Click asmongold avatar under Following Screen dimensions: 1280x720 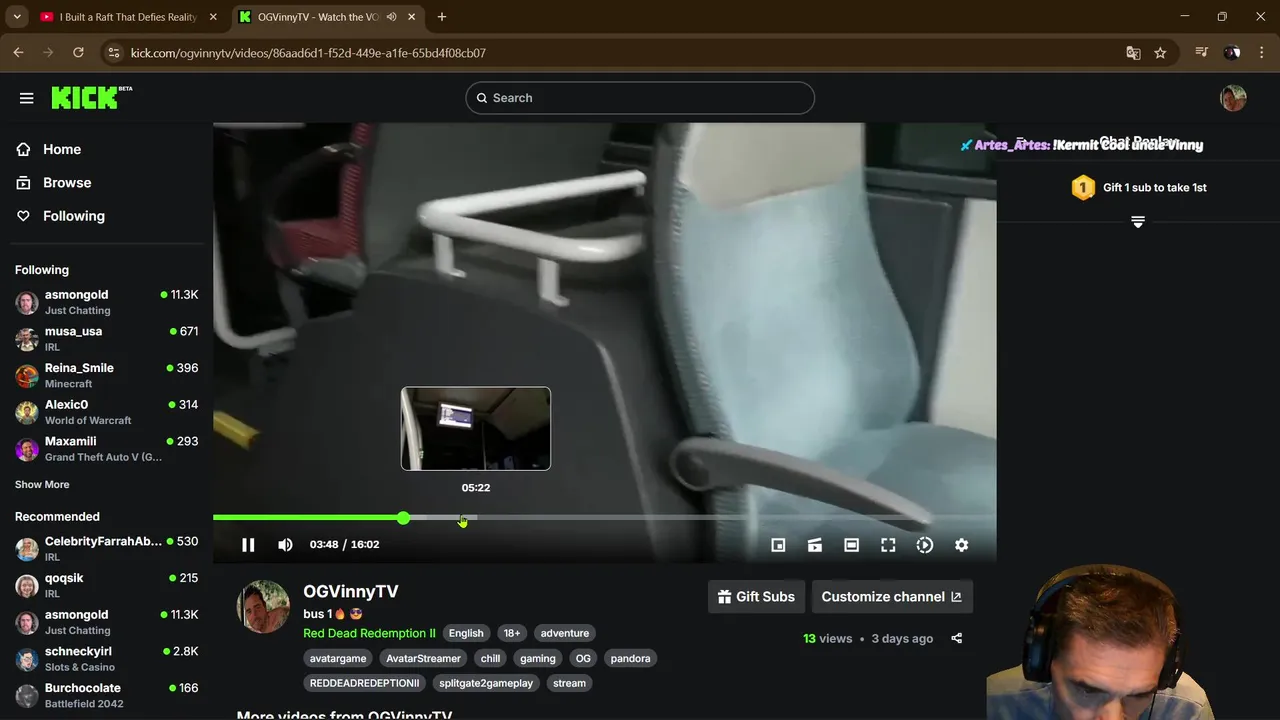(27, 302)
